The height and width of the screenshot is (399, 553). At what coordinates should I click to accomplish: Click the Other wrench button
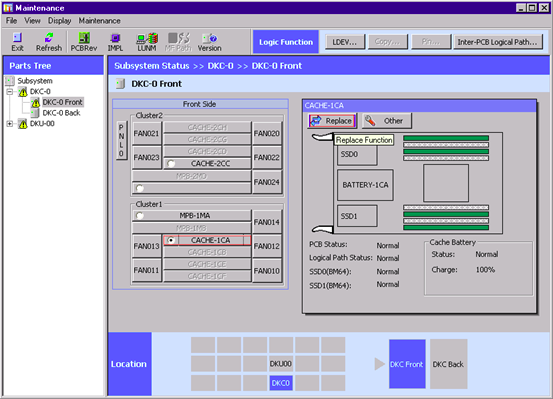pos(387,121)
